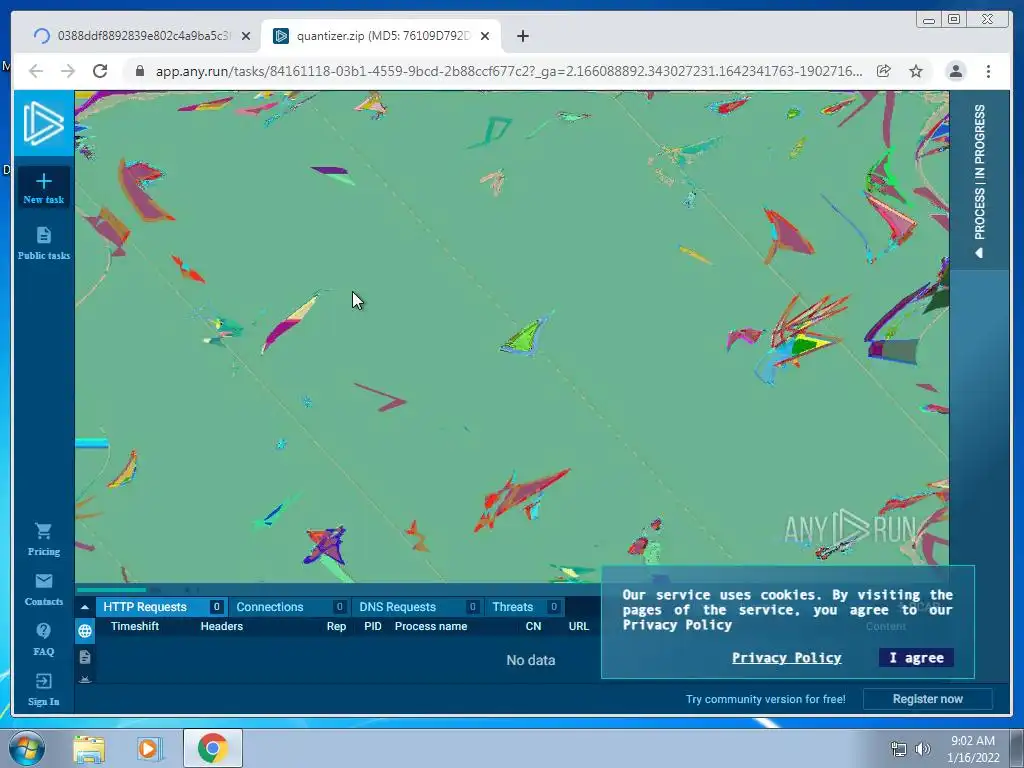1024x768 pixels.
Task: Click the sandbox screen view area
Action: coord(511,336)
